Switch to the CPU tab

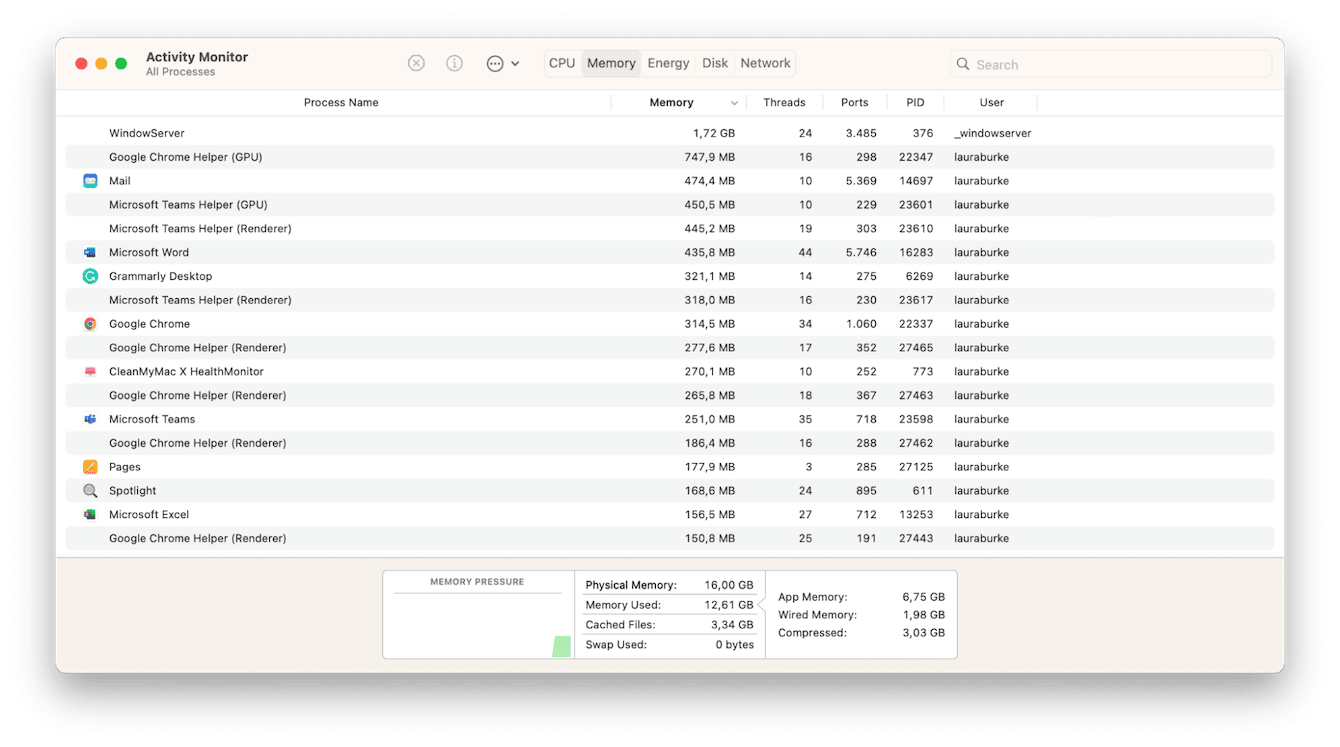(x=562, y=62)
